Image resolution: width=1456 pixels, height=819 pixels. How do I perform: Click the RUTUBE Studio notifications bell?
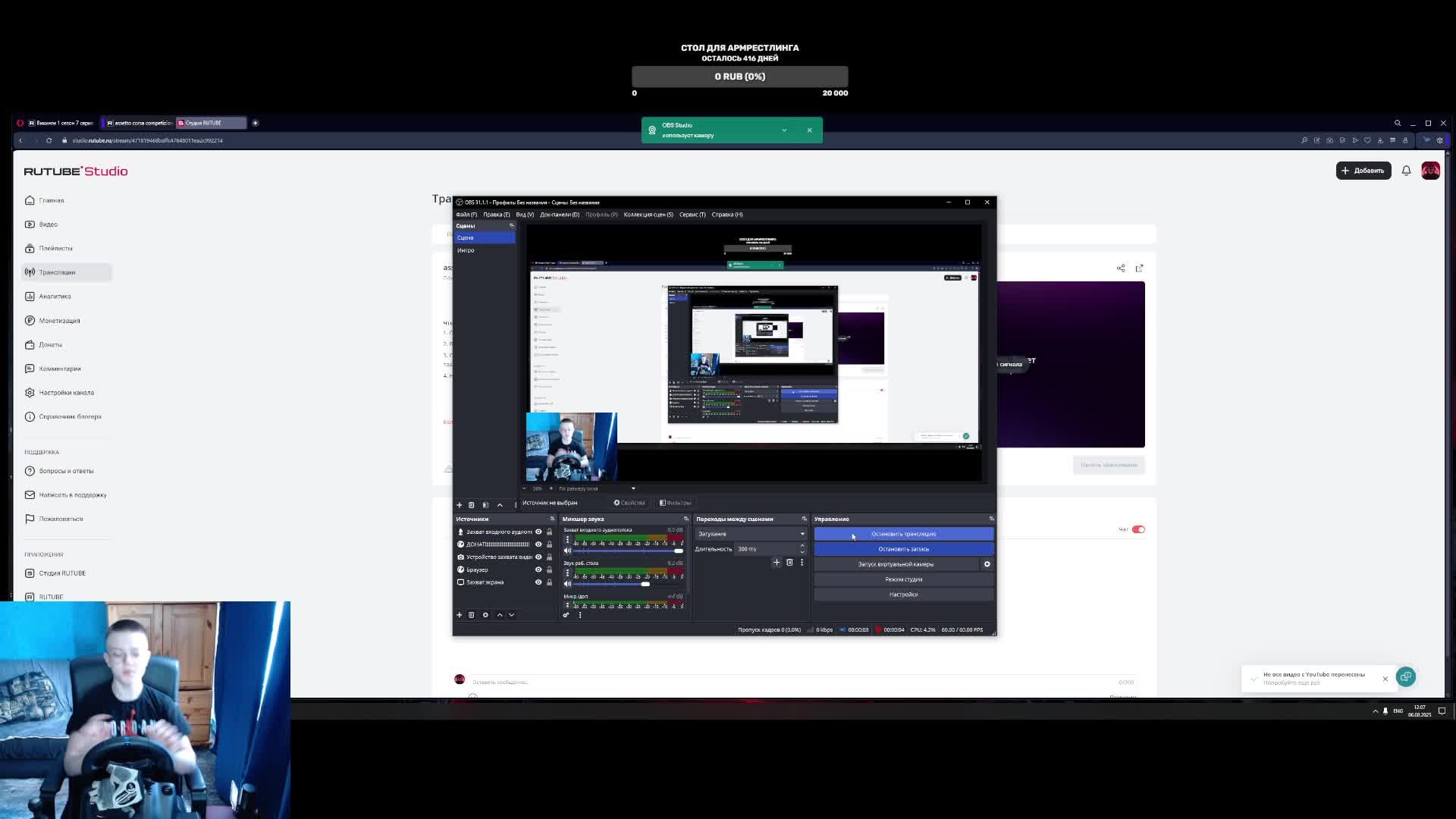[1406, 171]
